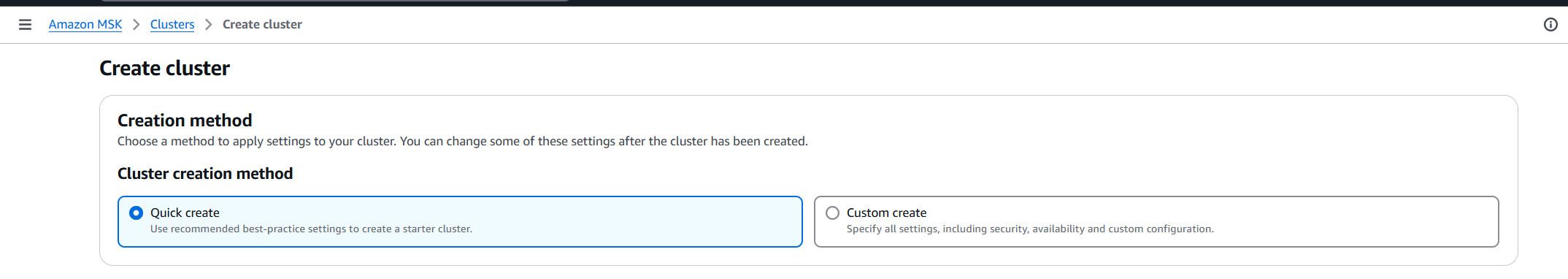1568x279 pixels.
Task: Go to Amazon MSK breadcrumb link
Action: 85,25
